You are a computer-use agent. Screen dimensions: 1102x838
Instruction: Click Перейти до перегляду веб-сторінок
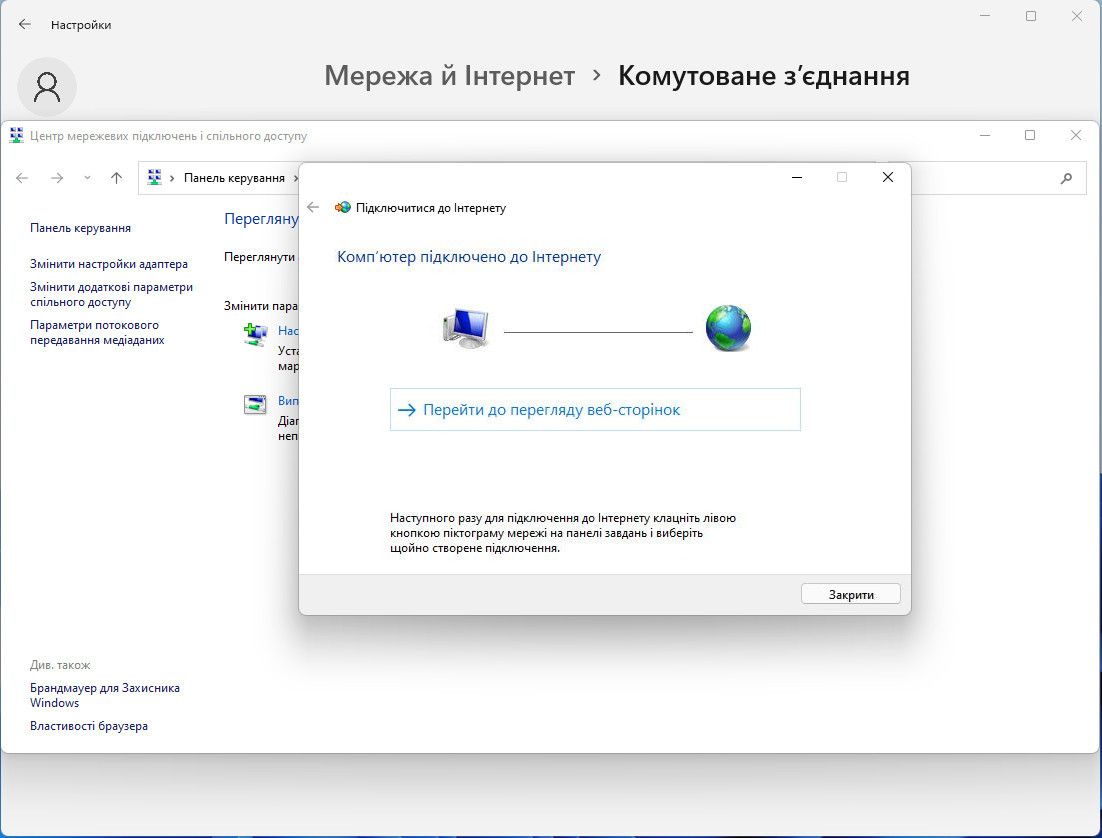595,409
